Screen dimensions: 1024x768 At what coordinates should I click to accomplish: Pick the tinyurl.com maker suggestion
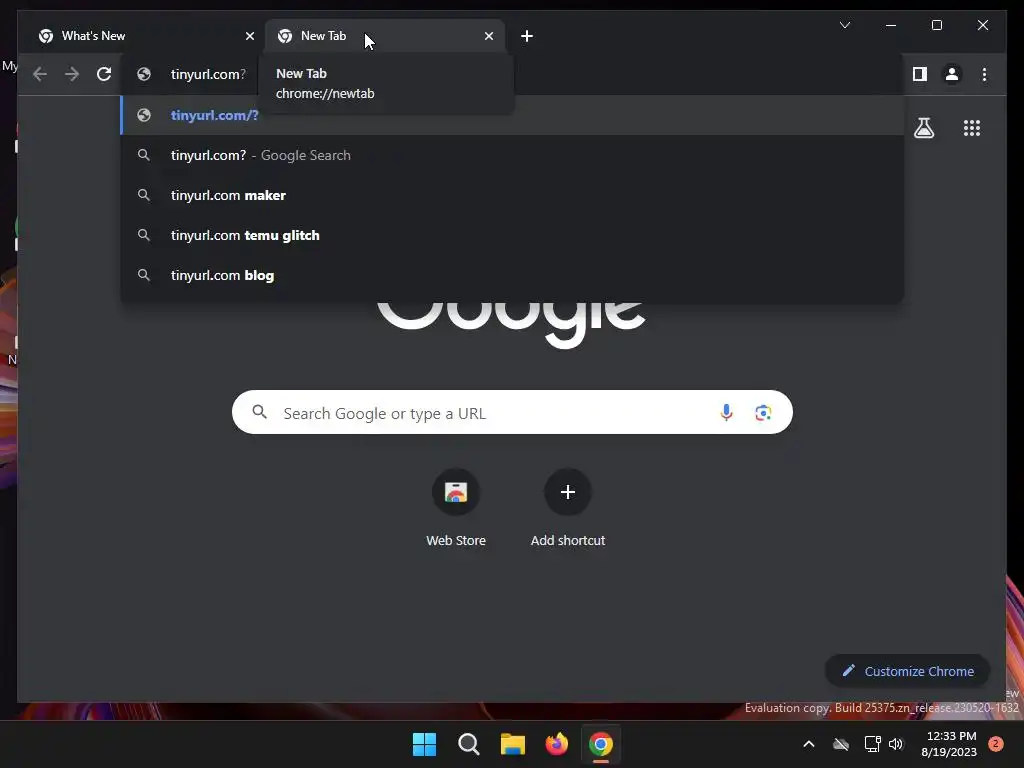[513, 195]
